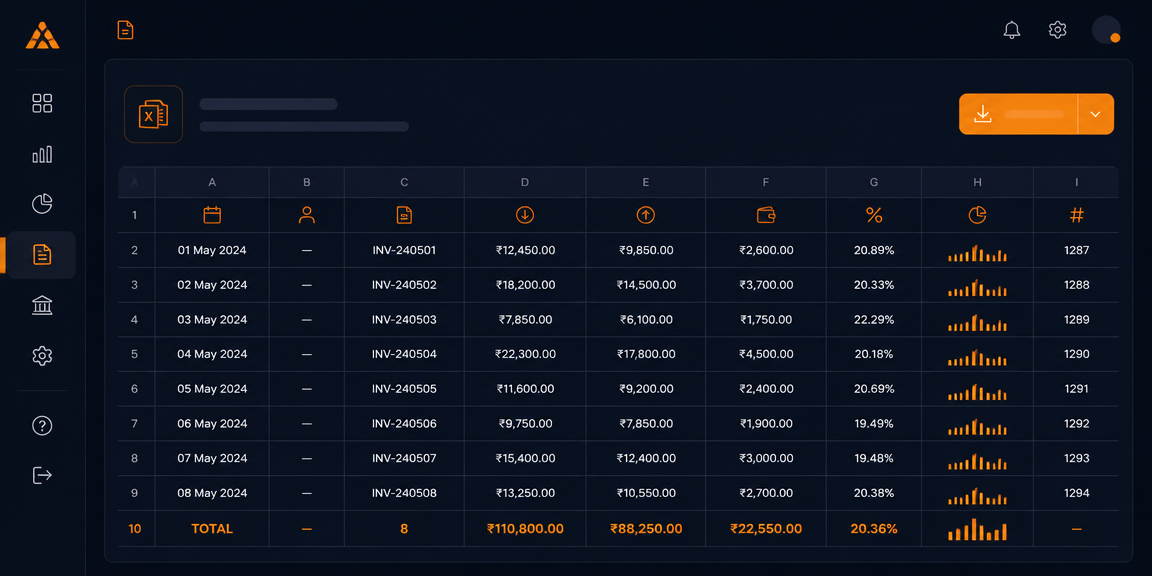Expand the download button dropdown chevron
This screenshot has width=1152, height=576.
tap(1095, 114)
